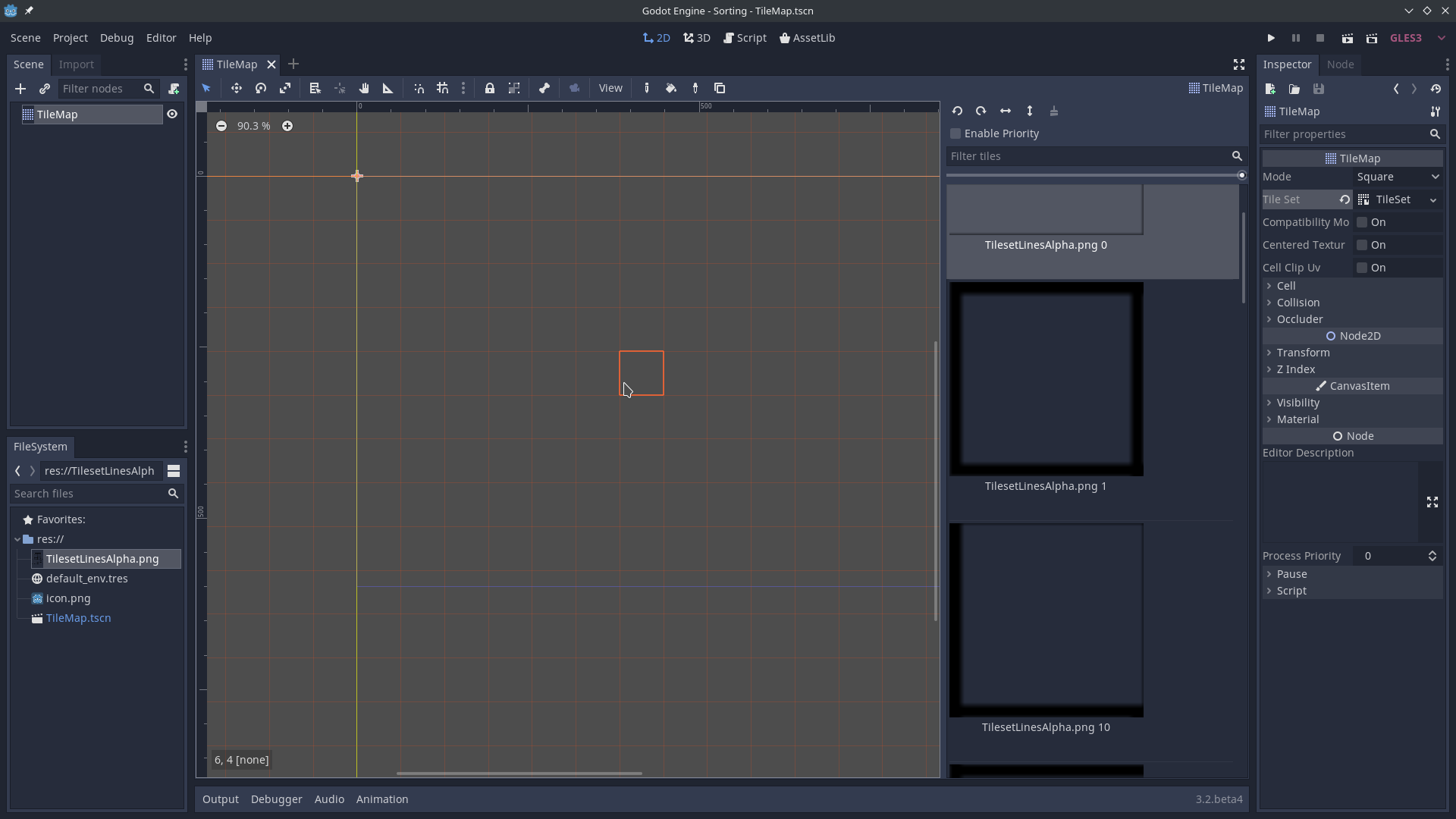Switch to the Node tab
The width and height of the screenshot is (1456, 819).
click(x=1340, y=64)
